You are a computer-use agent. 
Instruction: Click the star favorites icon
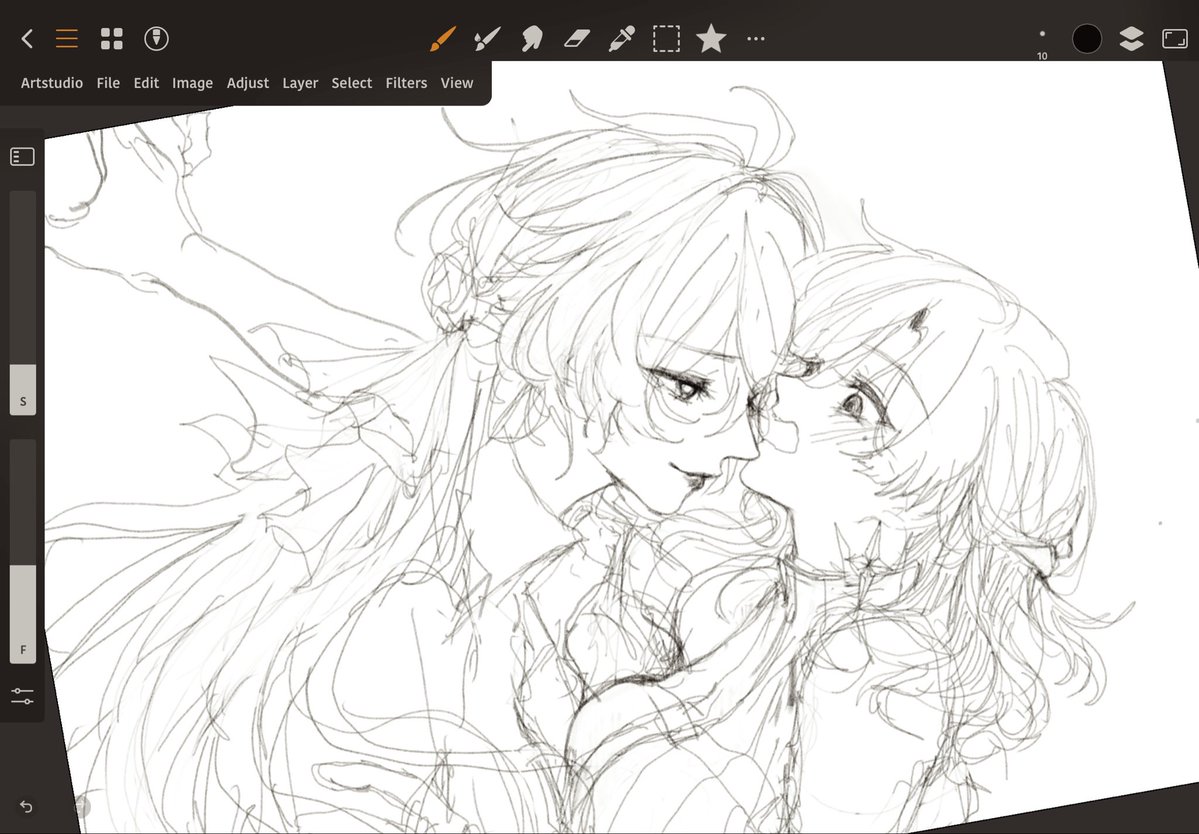(711, 38)
